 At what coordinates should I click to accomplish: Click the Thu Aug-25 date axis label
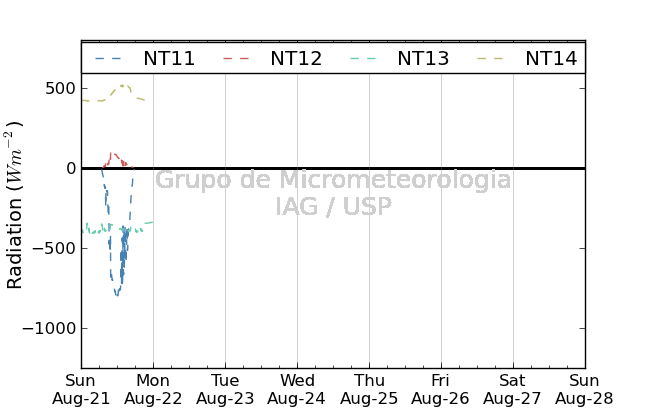click(x=369, y=390)
